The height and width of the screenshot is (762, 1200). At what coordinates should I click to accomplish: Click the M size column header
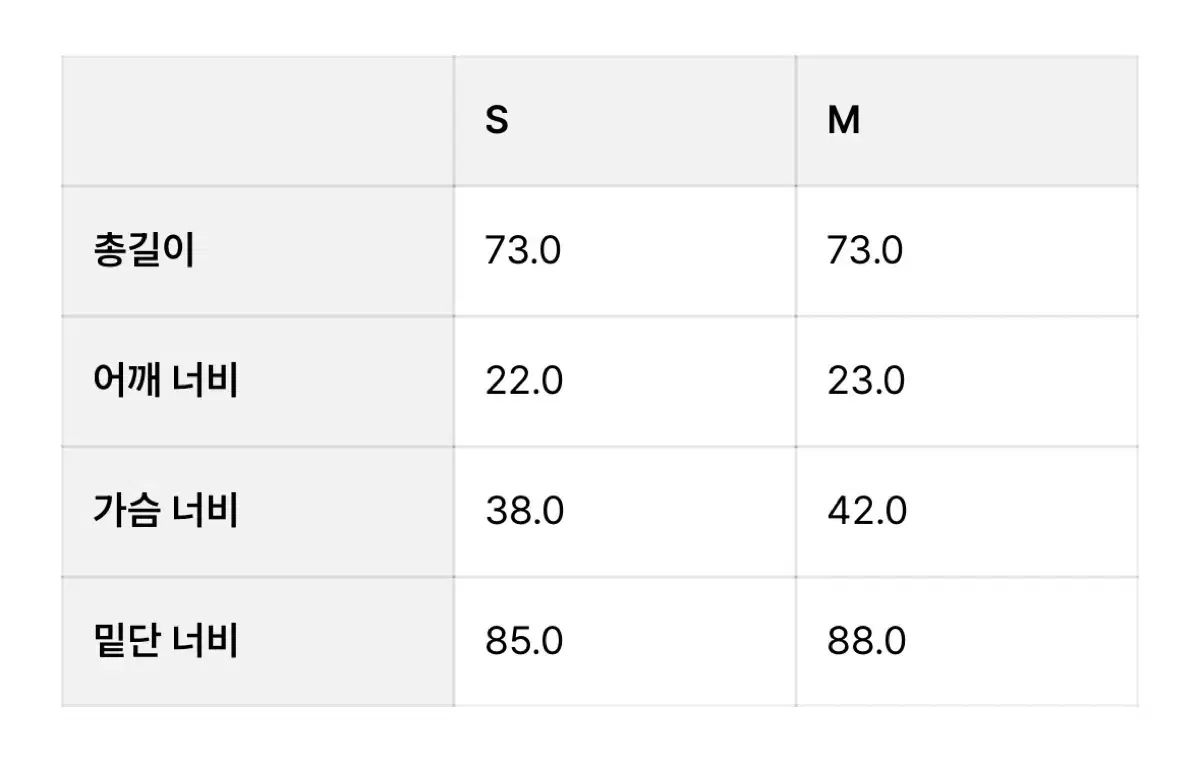[843, 121]
